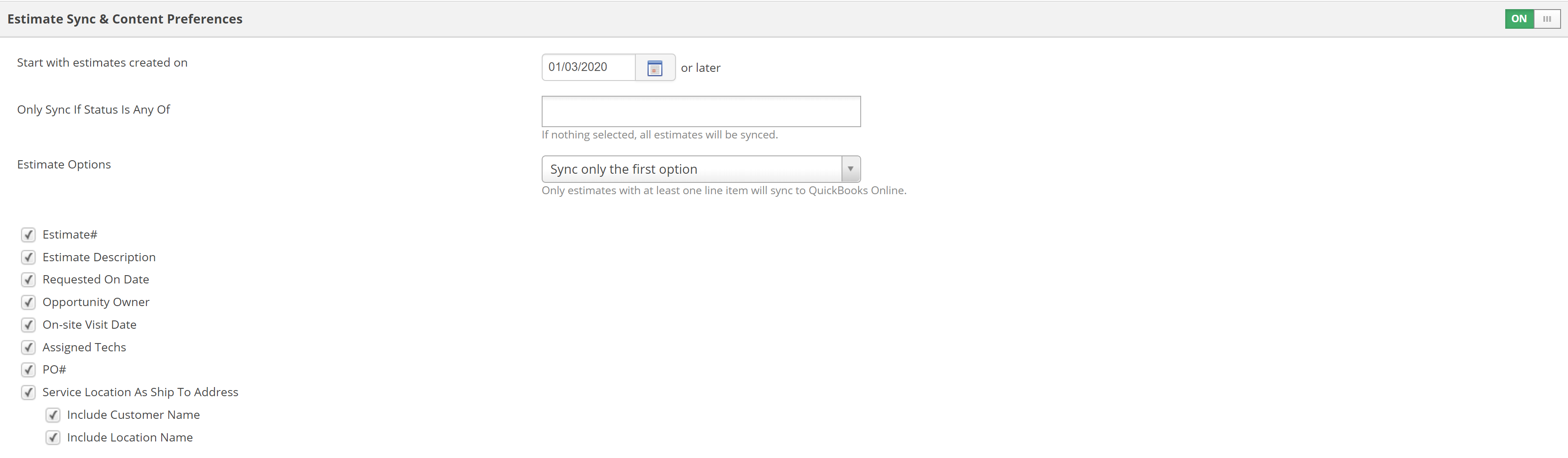Open the calendar date picker icon
1568x458 pixels.
tap(654, 67)
